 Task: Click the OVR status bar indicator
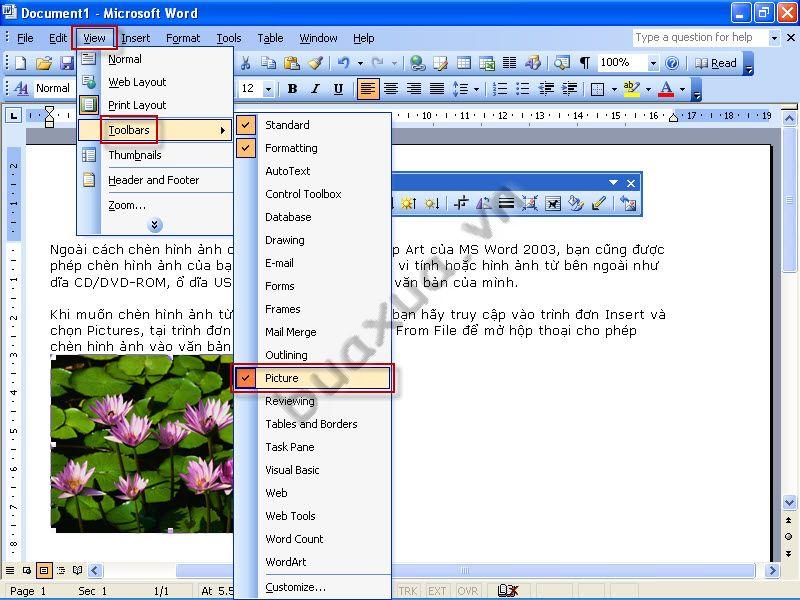(x=467, y=591)
